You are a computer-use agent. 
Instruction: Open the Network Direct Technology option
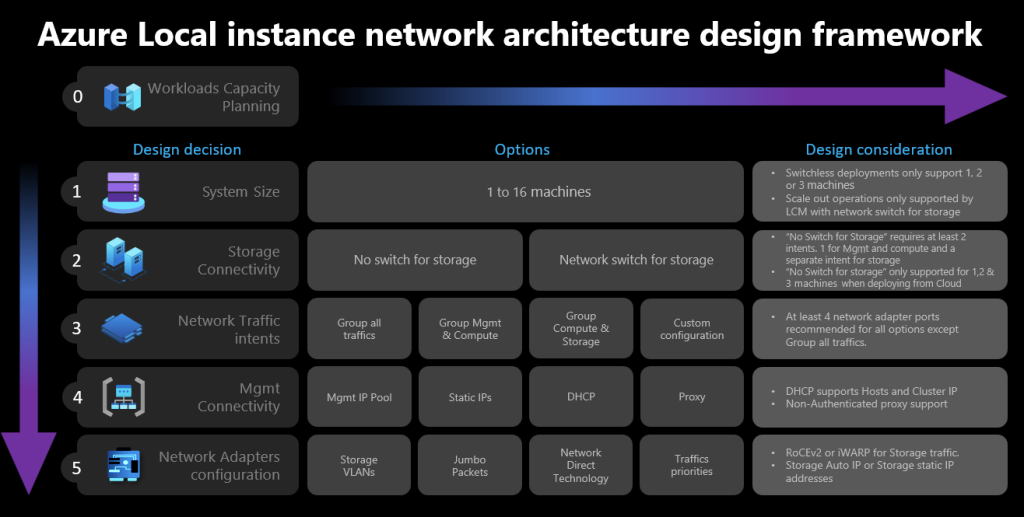click(x=581, y=465)
